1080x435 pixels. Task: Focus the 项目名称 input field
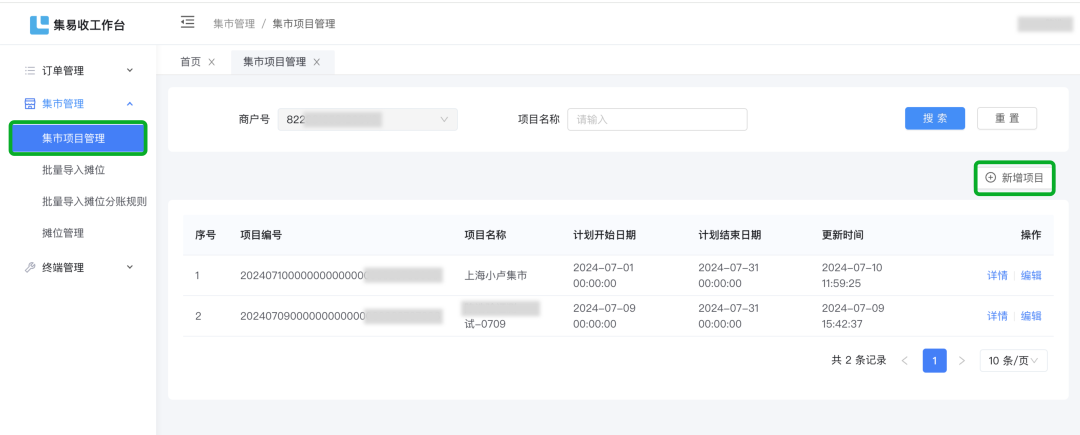tap(657, 119)
